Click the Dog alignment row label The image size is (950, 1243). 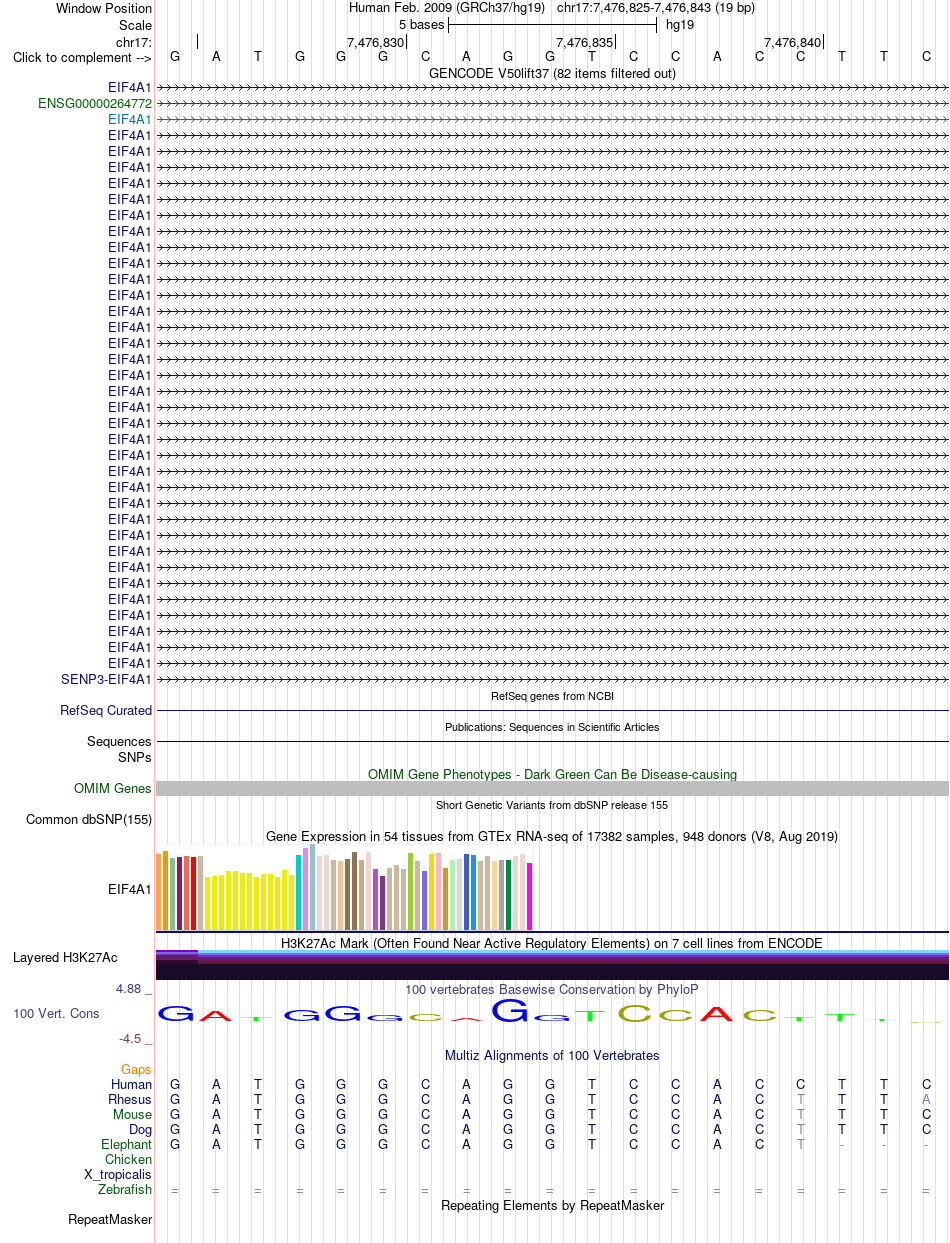(141, 1130)
